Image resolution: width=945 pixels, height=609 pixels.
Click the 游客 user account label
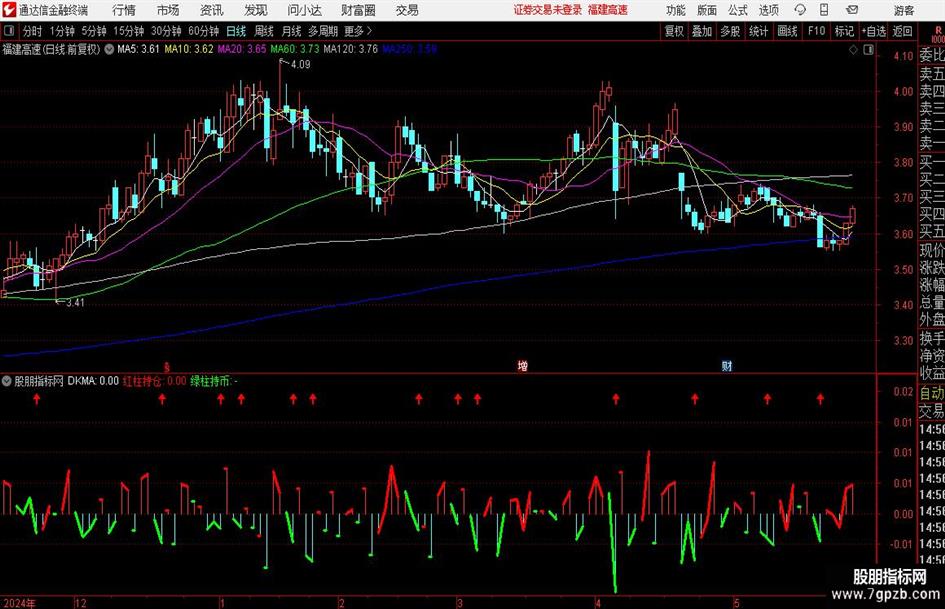(904, 10)
